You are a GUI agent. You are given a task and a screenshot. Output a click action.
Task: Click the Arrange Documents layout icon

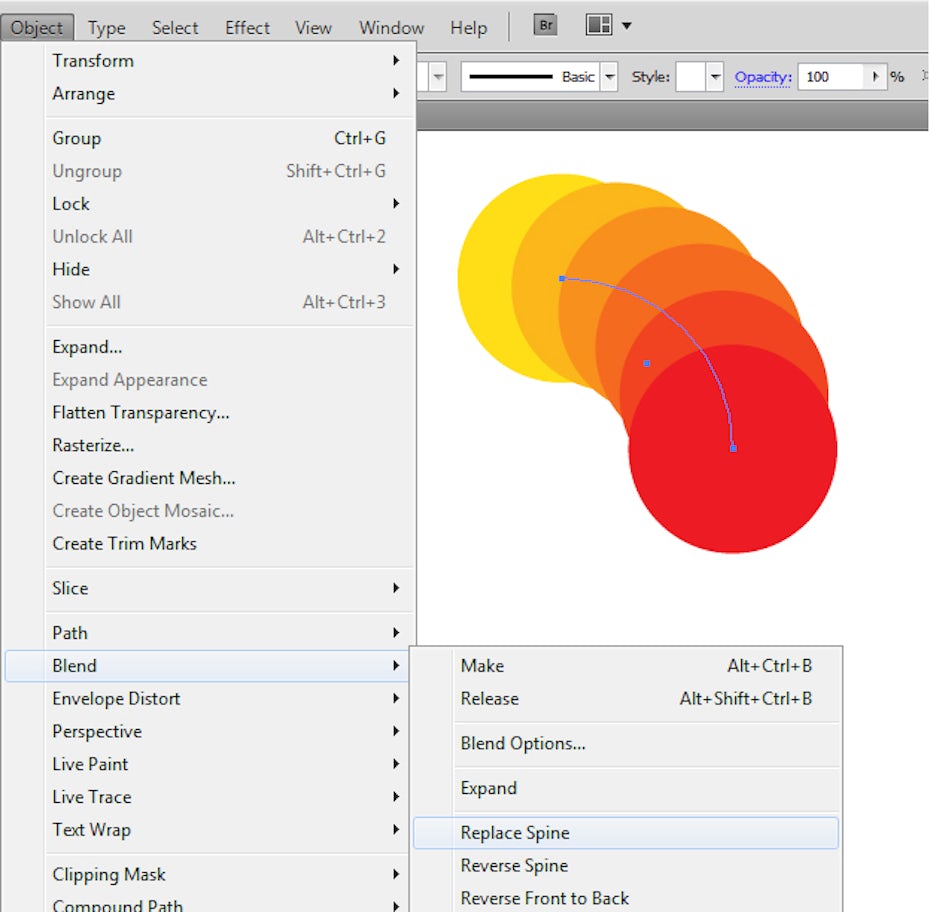point(599,25)
